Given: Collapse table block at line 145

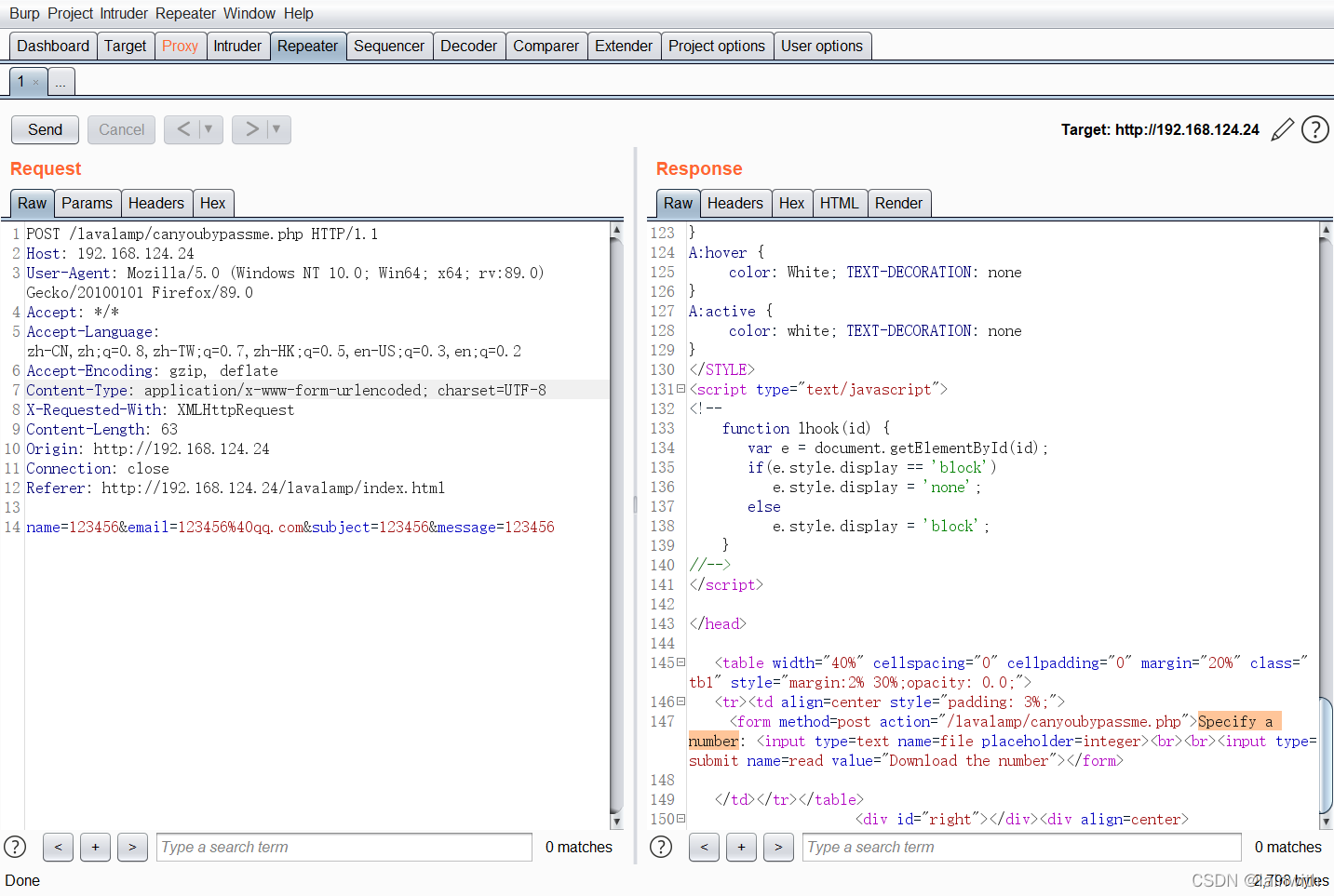Looking at the screenshot, I should pyautogui.click(x=680, y=662).
